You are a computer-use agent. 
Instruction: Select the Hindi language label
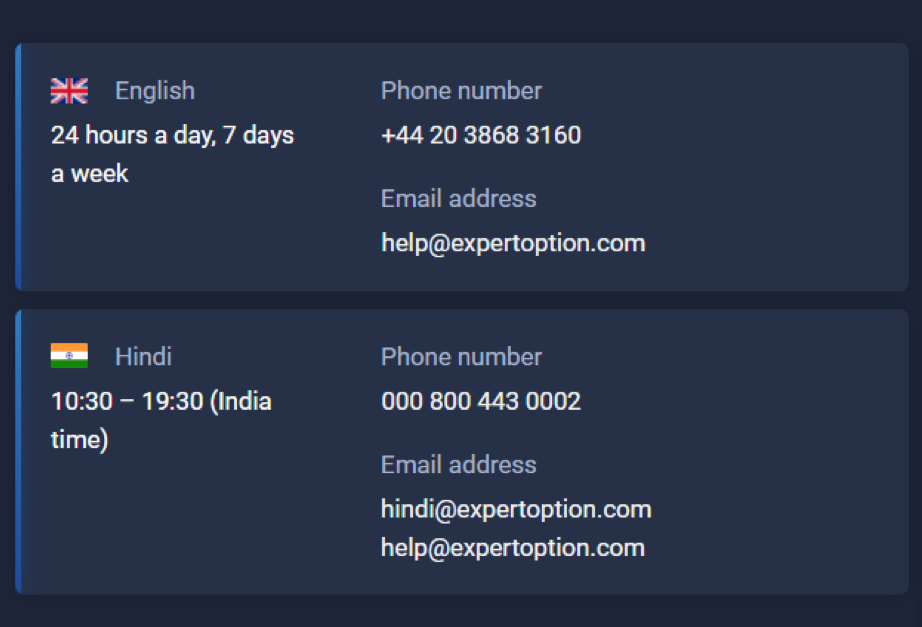tap(143, 356)
